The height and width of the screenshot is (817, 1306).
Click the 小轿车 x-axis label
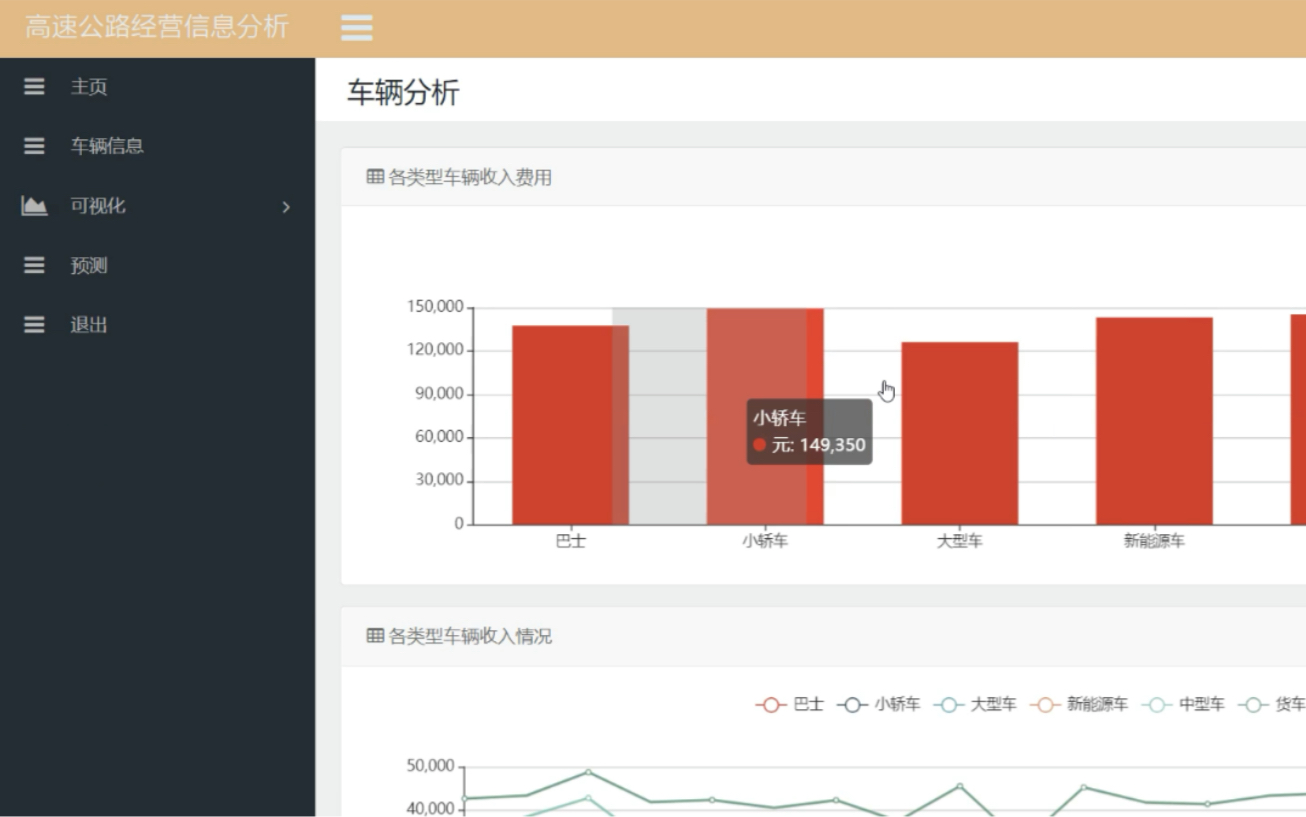click(x=765, y=541)
